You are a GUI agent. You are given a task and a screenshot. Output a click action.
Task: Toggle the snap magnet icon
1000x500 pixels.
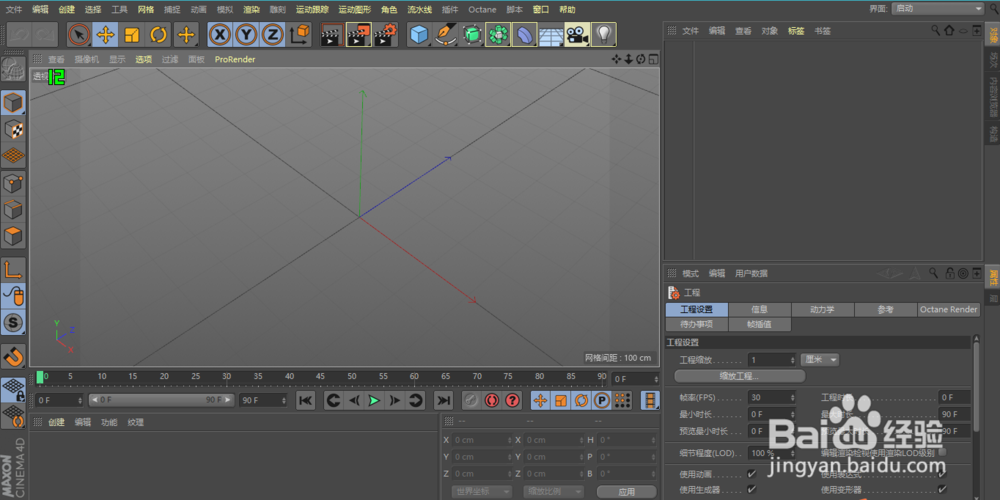point(13,357)
